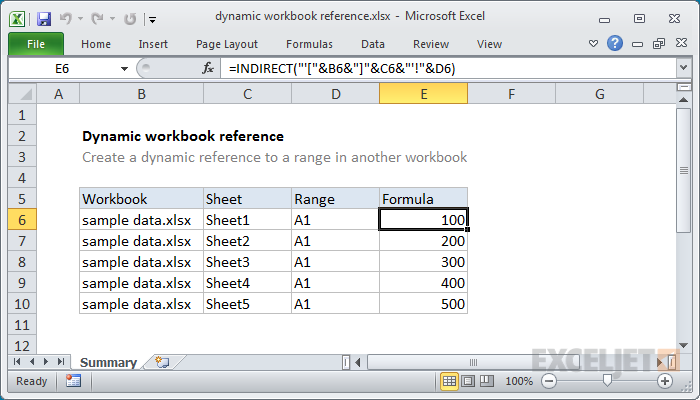Viewport: 700px width, 400px height.
Task: Select row 10 header
Action: [x=22, y=304]
